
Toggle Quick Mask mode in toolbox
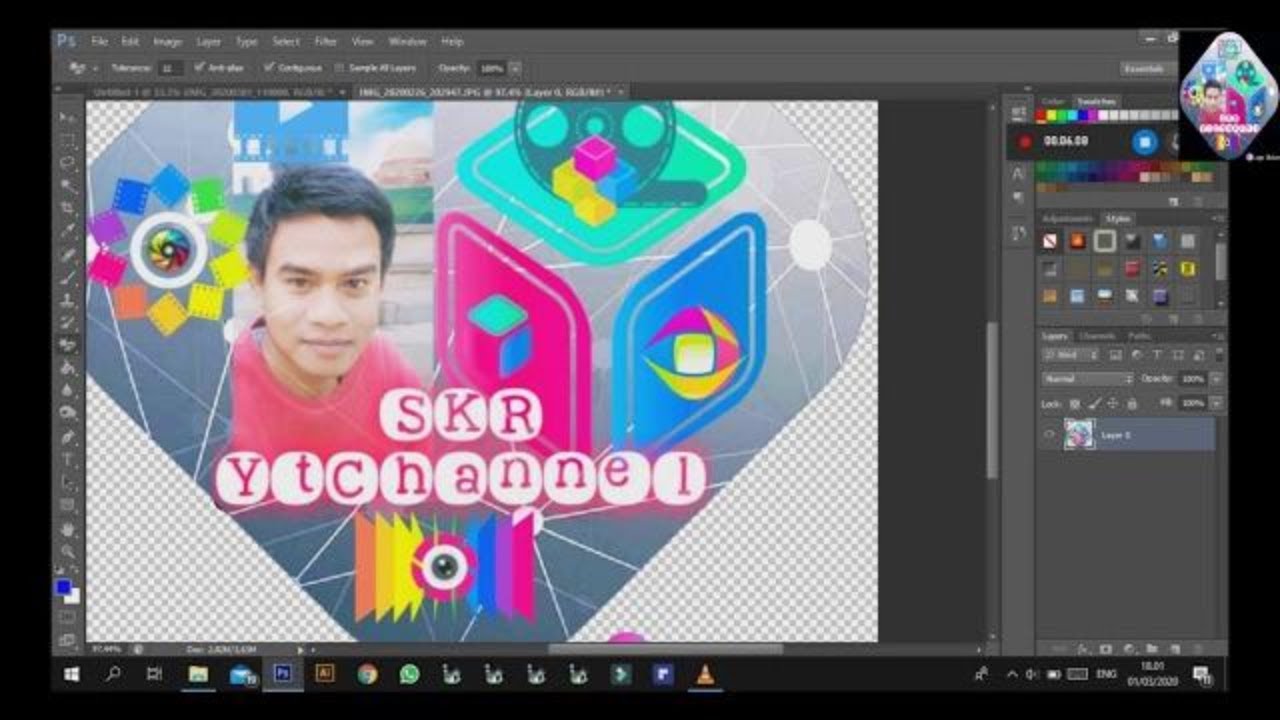68,618
